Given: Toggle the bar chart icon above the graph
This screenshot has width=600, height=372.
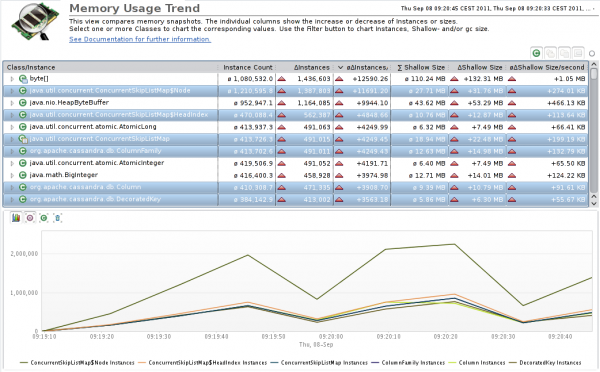Looking at the screenshot, I should point(16,218).
